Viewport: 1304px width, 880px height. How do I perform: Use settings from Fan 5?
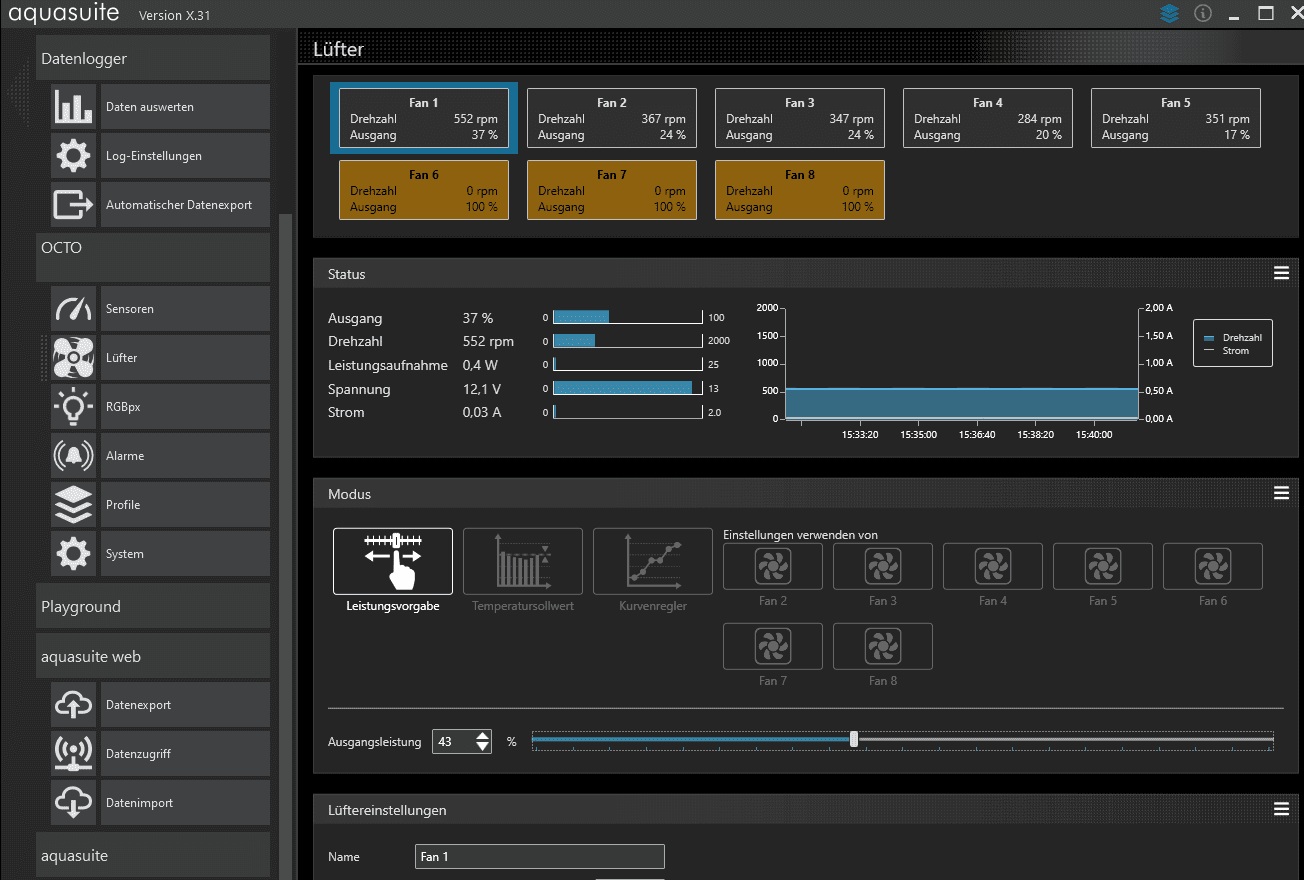point(1103,567)
